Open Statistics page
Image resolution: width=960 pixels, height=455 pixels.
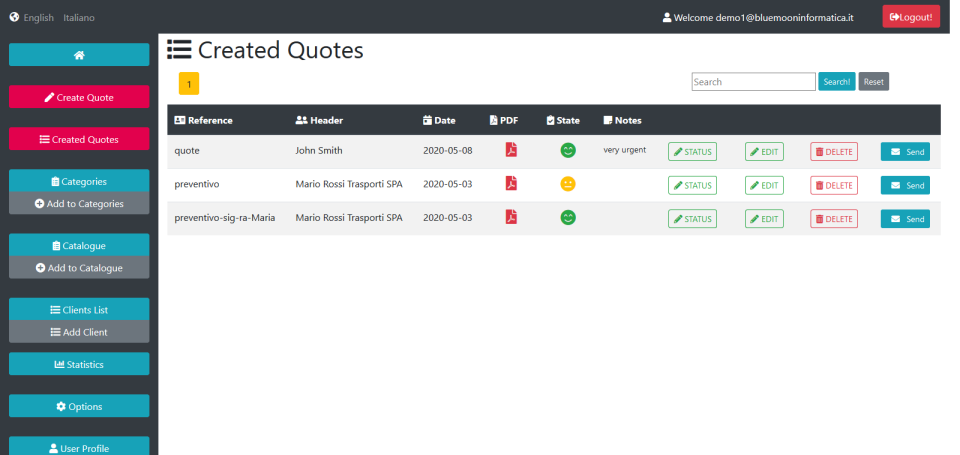pos(79,364)
